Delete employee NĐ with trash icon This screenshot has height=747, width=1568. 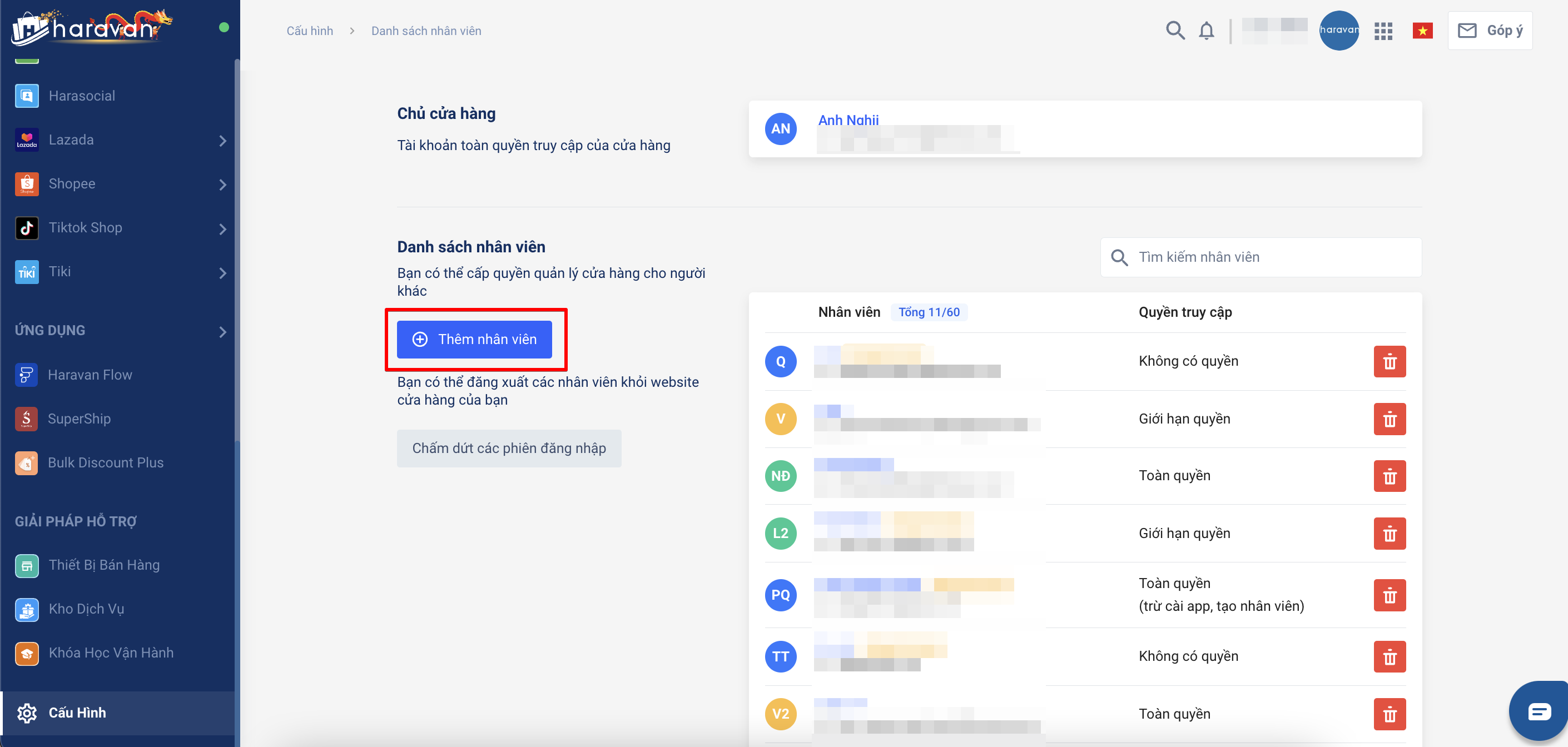(x=1389, y=476)
